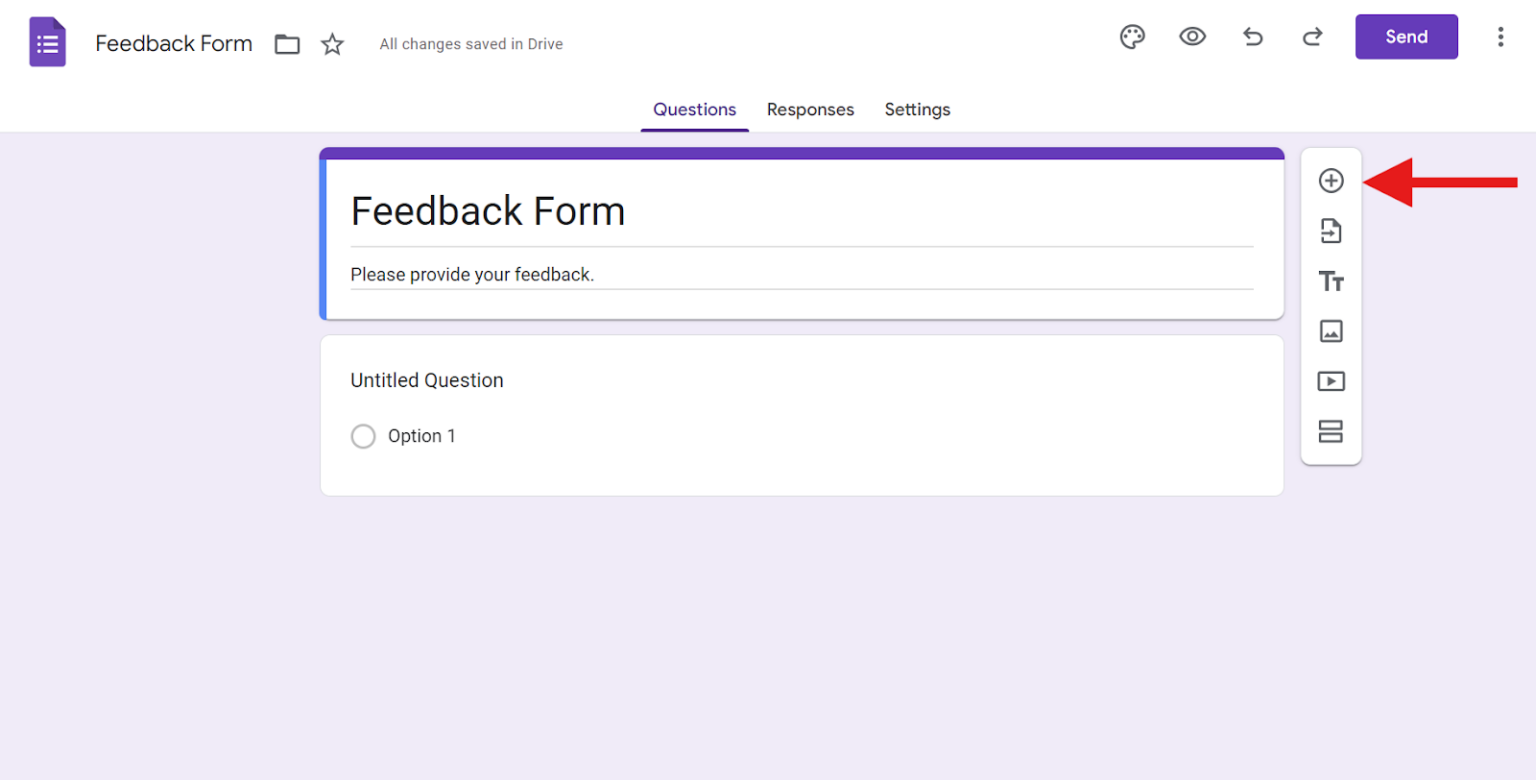
Task: Redo the last change
Action: [1311, 36]
